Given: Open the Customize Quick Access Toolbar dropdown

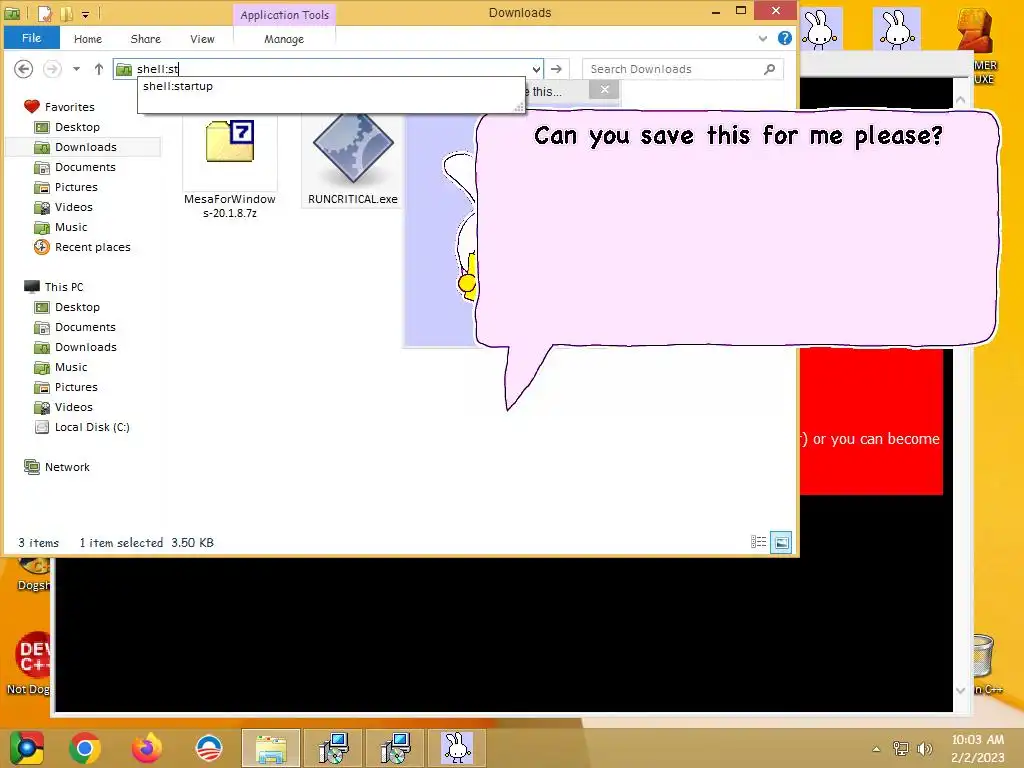Looking at the screenshot, I should pyautogui.click(x=86, y=13).
